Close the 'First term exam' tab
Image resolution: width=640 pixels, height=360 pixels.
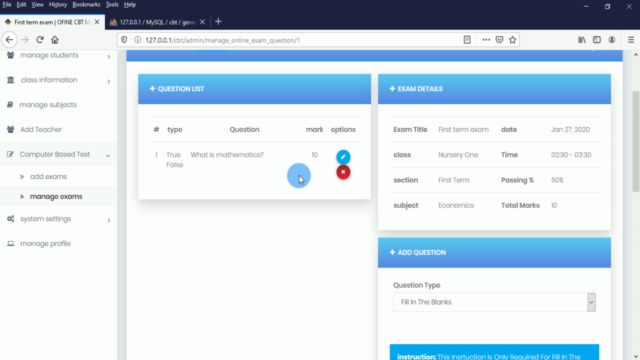click(97, 22)
